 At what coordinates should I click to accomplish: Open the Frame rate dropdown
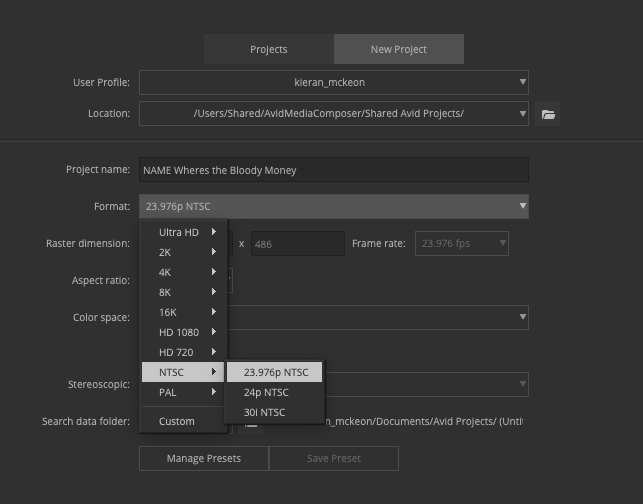[462, 244]
